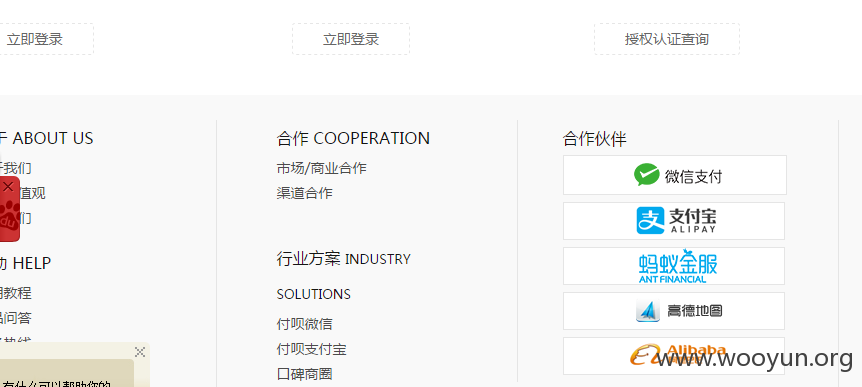Click the Alipay blue logo icon
This screenshot has width=862, height=387.
[x=650, y=220]
